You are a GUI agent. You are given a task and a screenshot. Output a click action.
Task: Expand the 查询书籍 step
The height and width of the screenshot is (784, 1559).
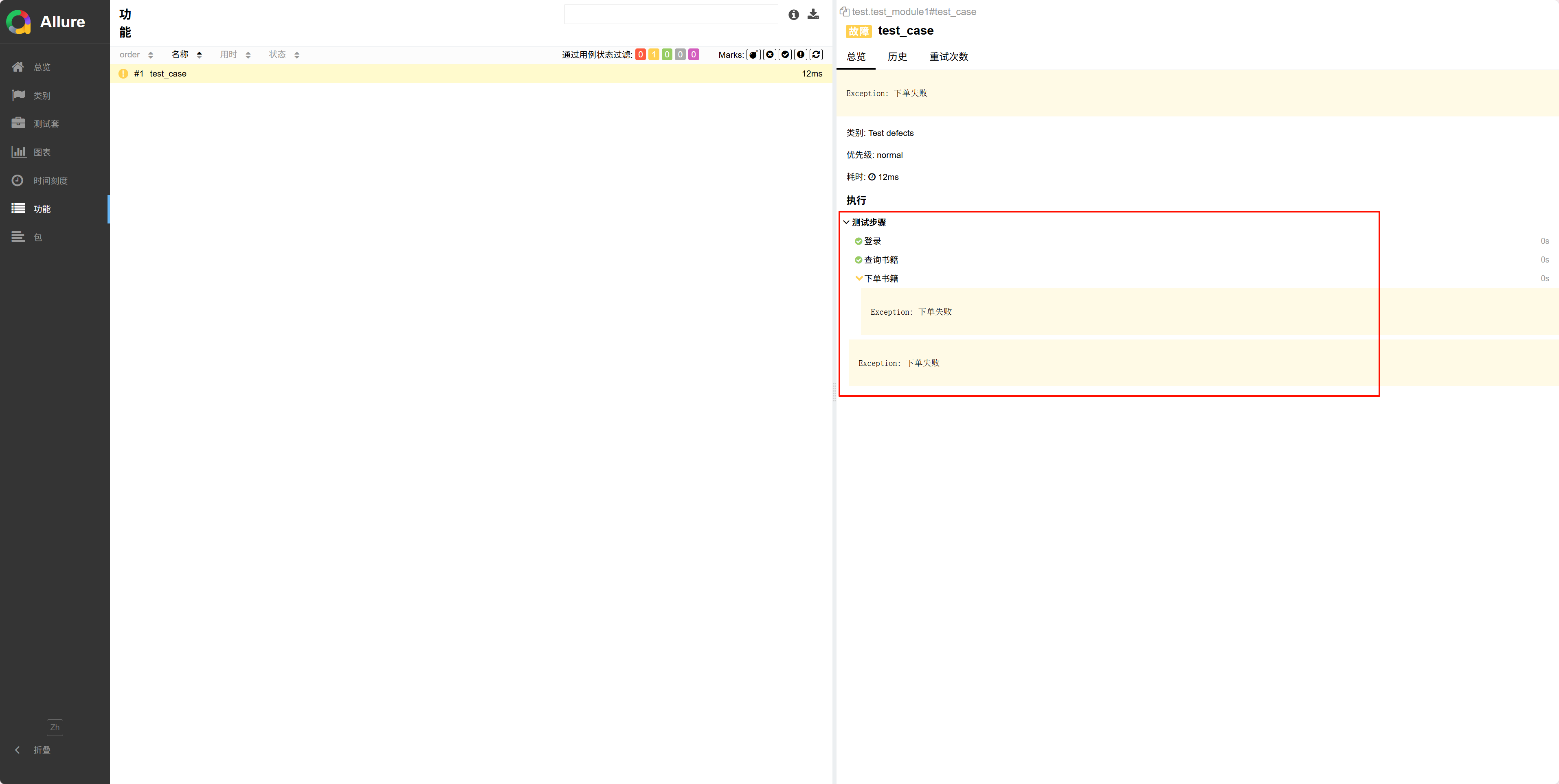881,260
